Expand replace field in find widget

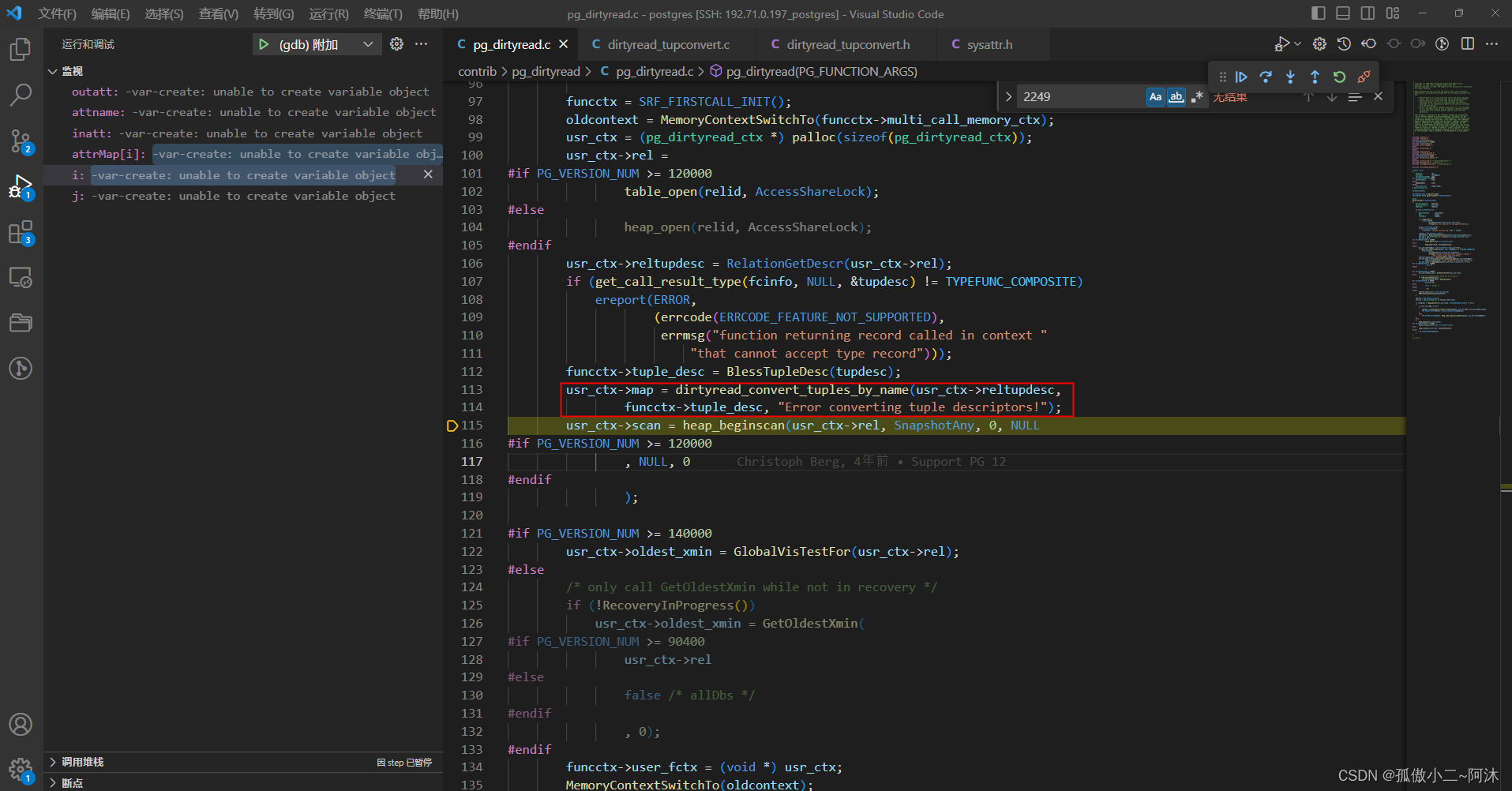(1008, 96)
